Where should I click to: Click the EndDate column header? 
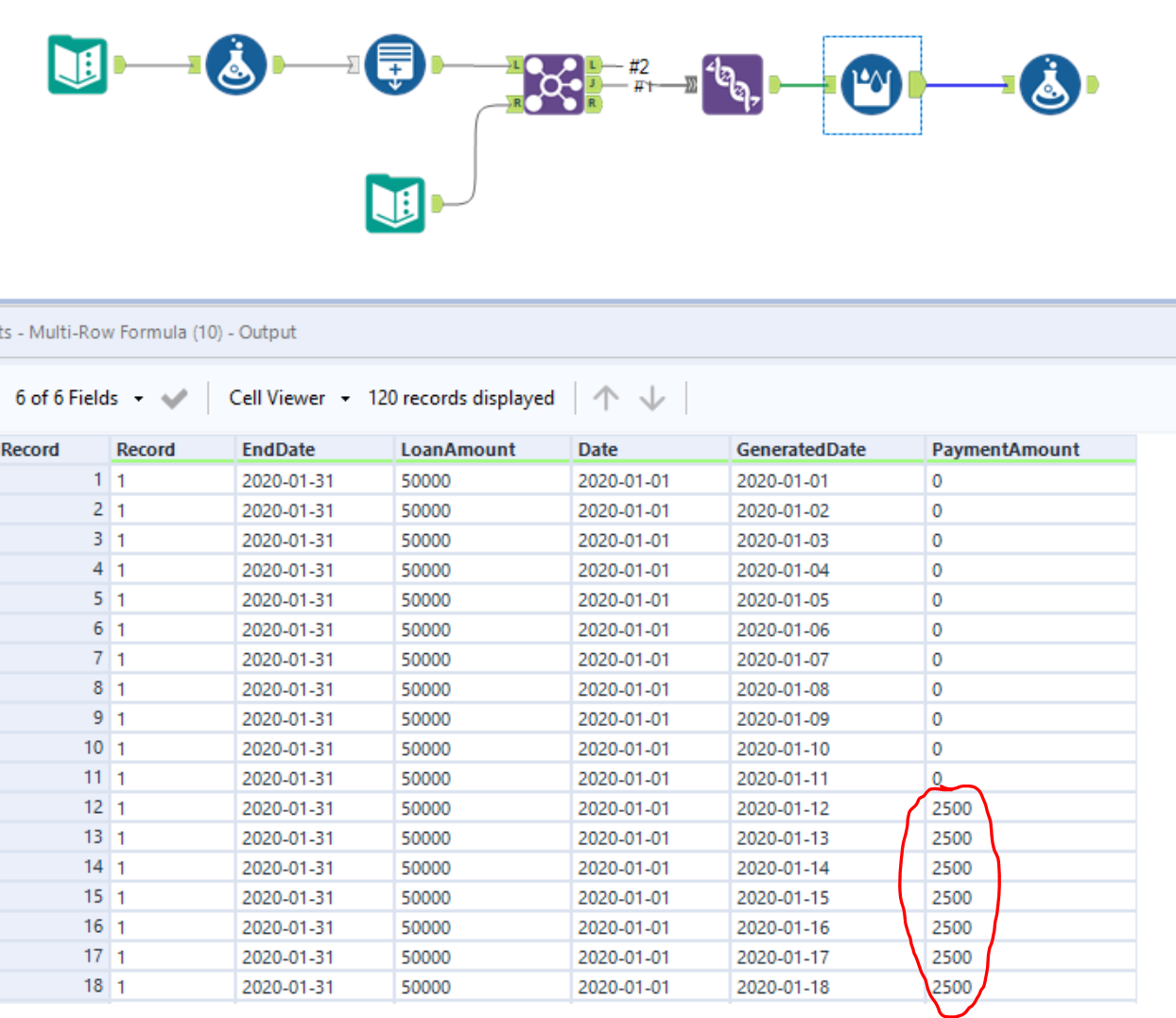tap(278, 450)
